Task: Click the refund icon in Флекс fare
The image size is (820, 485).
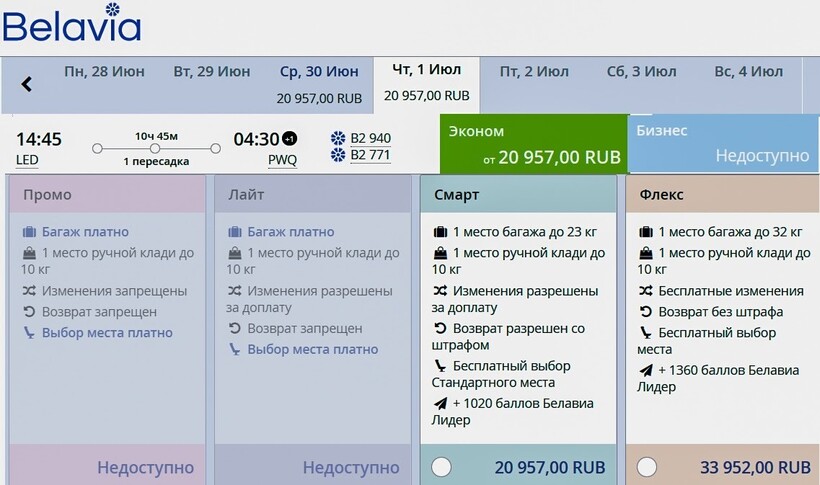Action: (x=645, y=312)
